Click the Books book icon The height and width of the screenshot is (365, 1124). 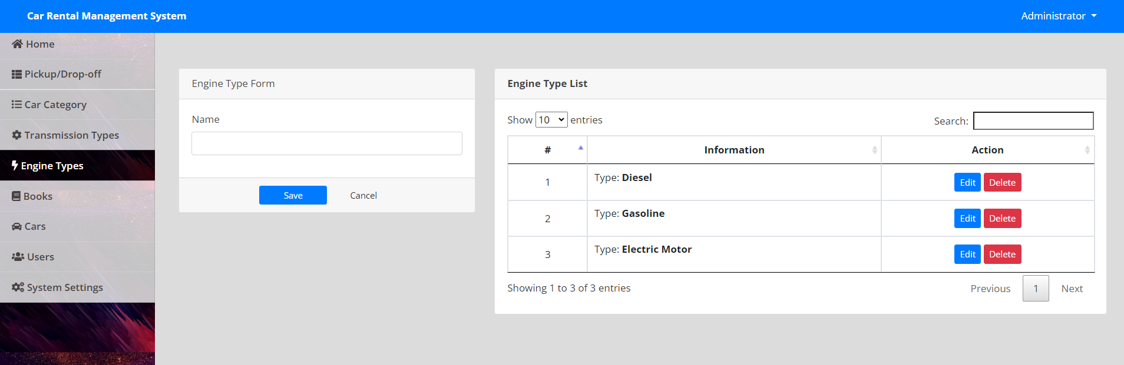click(x=16, y=196)
